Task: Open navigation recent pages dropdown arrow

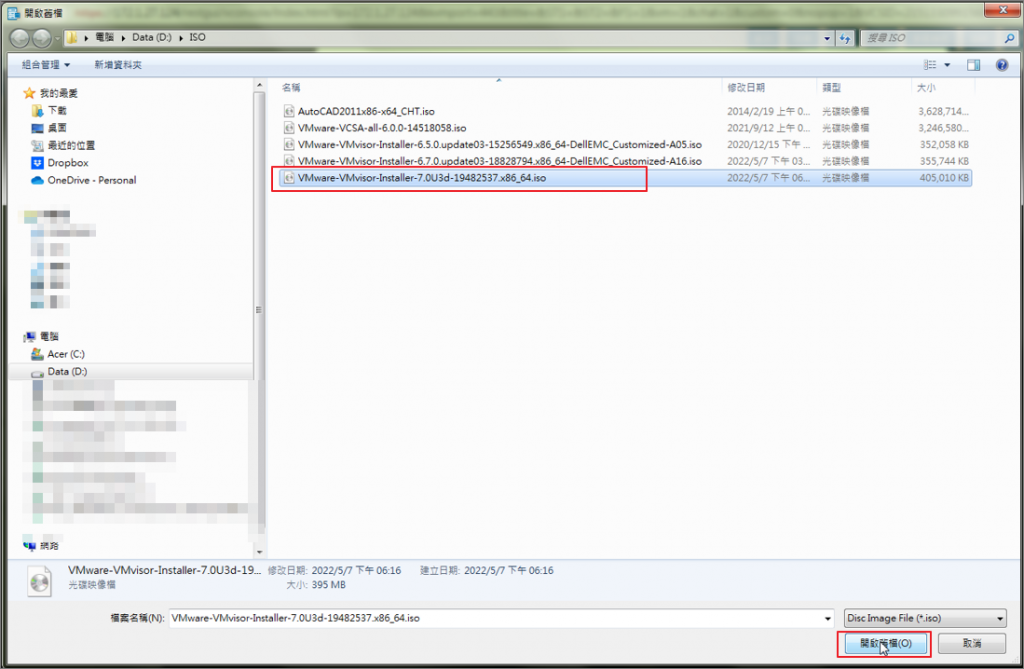Action: (x=57, y=39)
